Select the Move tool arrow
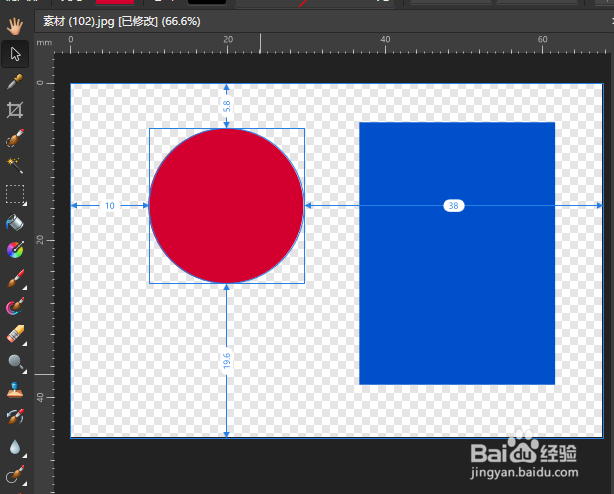614x494 pixels. pyautogui.click(x=15, y=54)
